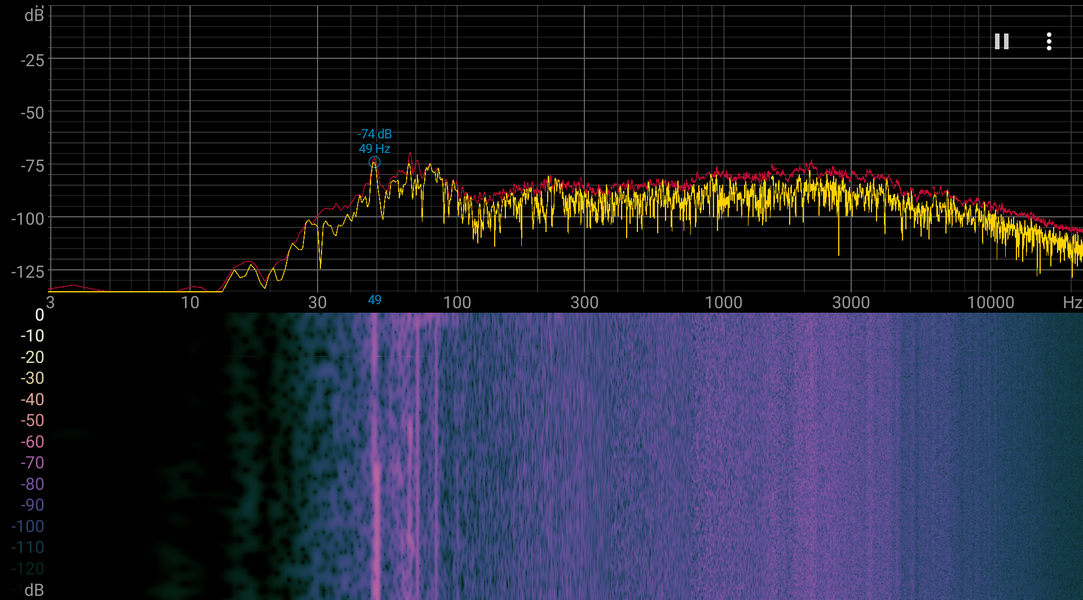Click the '30' Hz frequency axis label
This screenshot has width=1083, height=600.
pyautogui.click(x=317, y=302)
